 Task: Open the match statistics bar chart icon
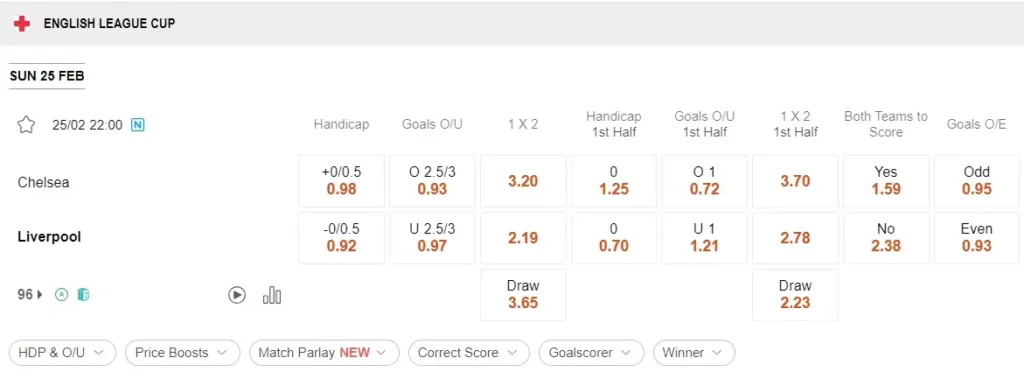(x=272, y=295)
